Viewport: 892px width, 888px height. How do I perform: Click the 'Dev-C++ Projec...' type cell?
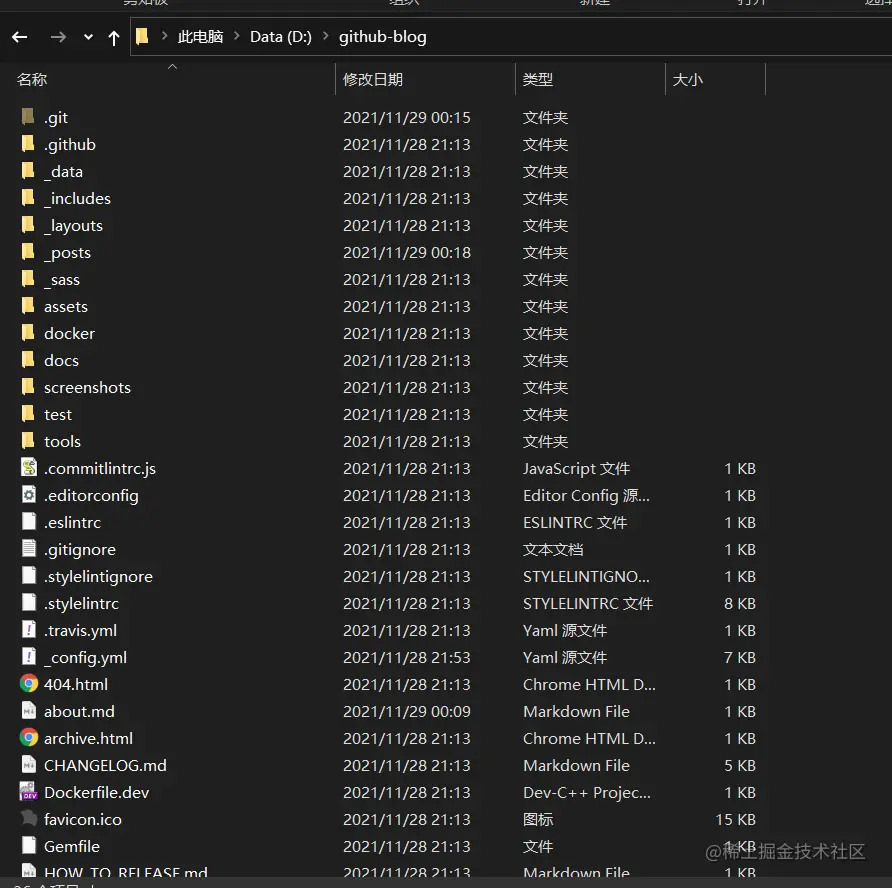tap(587, 793)
